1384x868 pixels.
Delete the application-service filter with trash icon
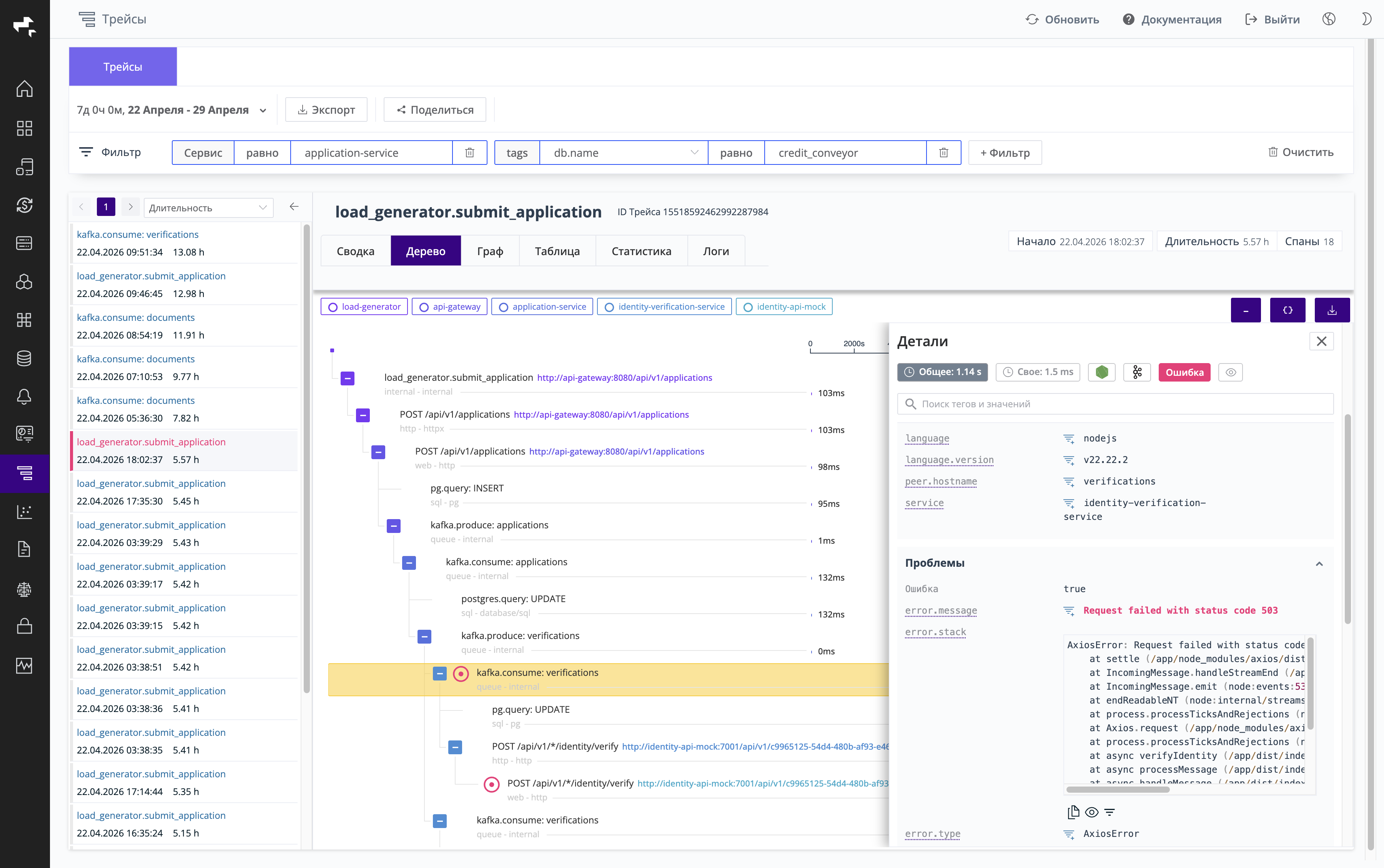(x=469, y=153)
